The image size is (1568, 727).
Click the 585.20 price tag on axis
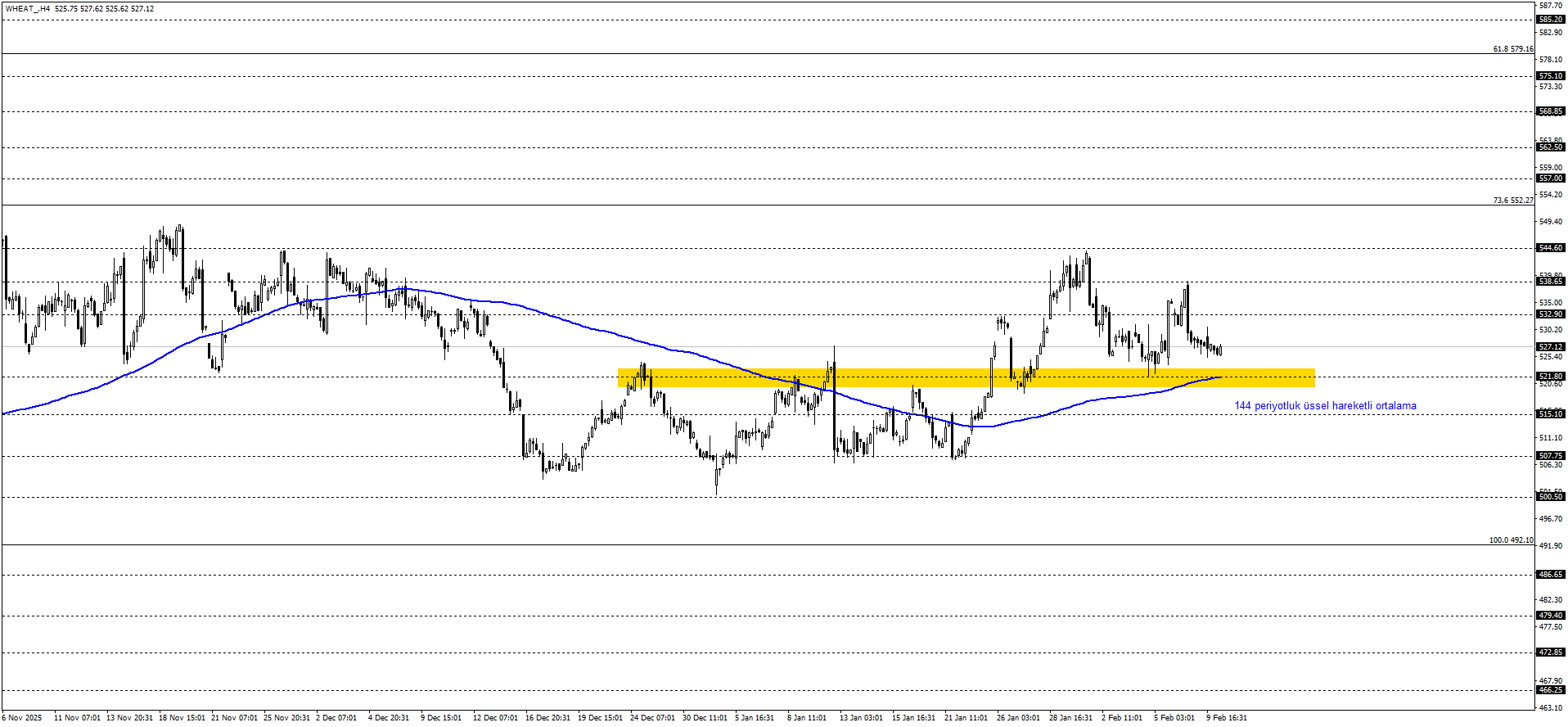pyautogui.click(x=1551, y=20)
